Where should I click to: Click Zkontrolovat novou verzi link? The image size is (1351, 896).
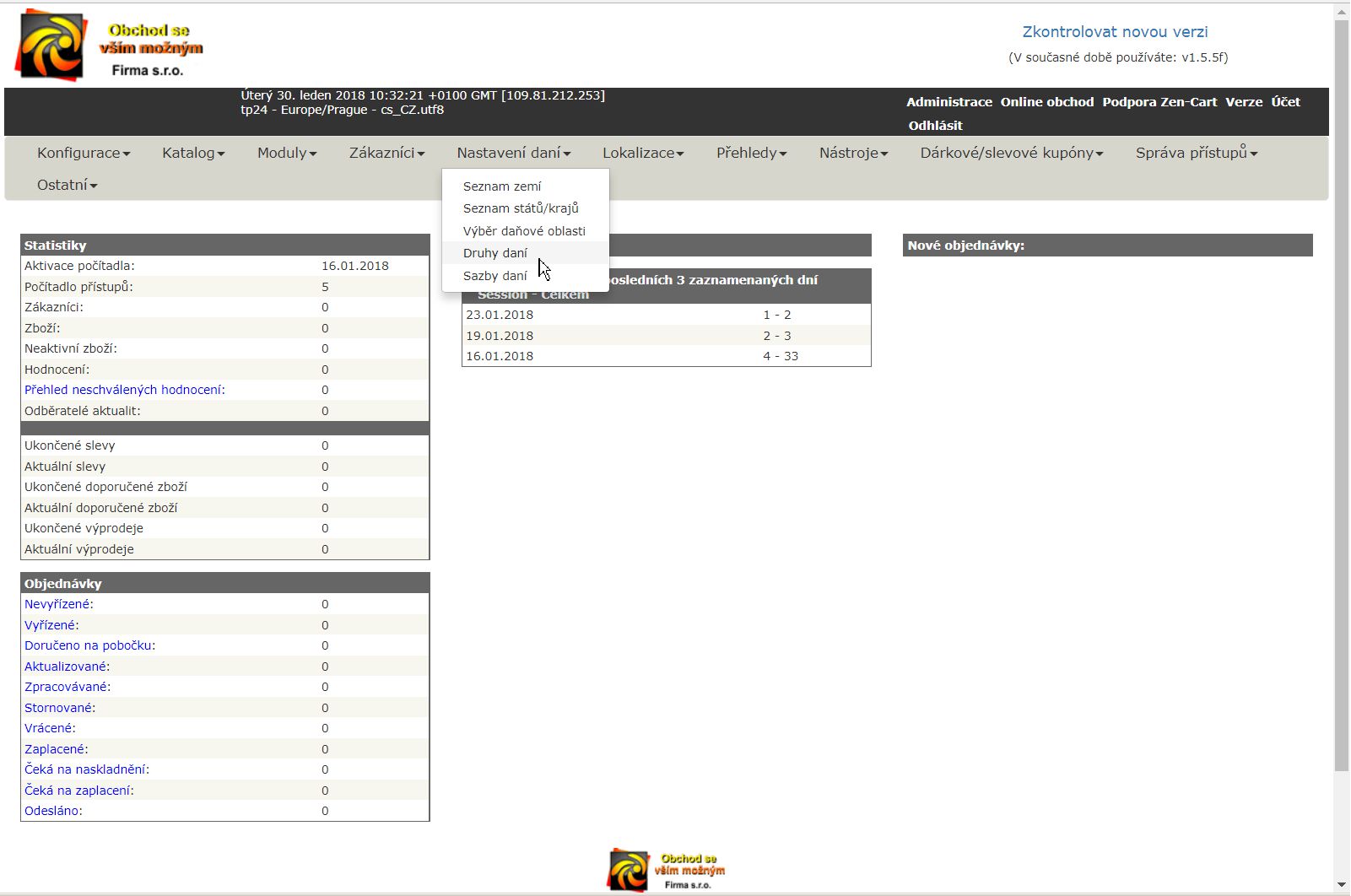[x=1115, y=32]
